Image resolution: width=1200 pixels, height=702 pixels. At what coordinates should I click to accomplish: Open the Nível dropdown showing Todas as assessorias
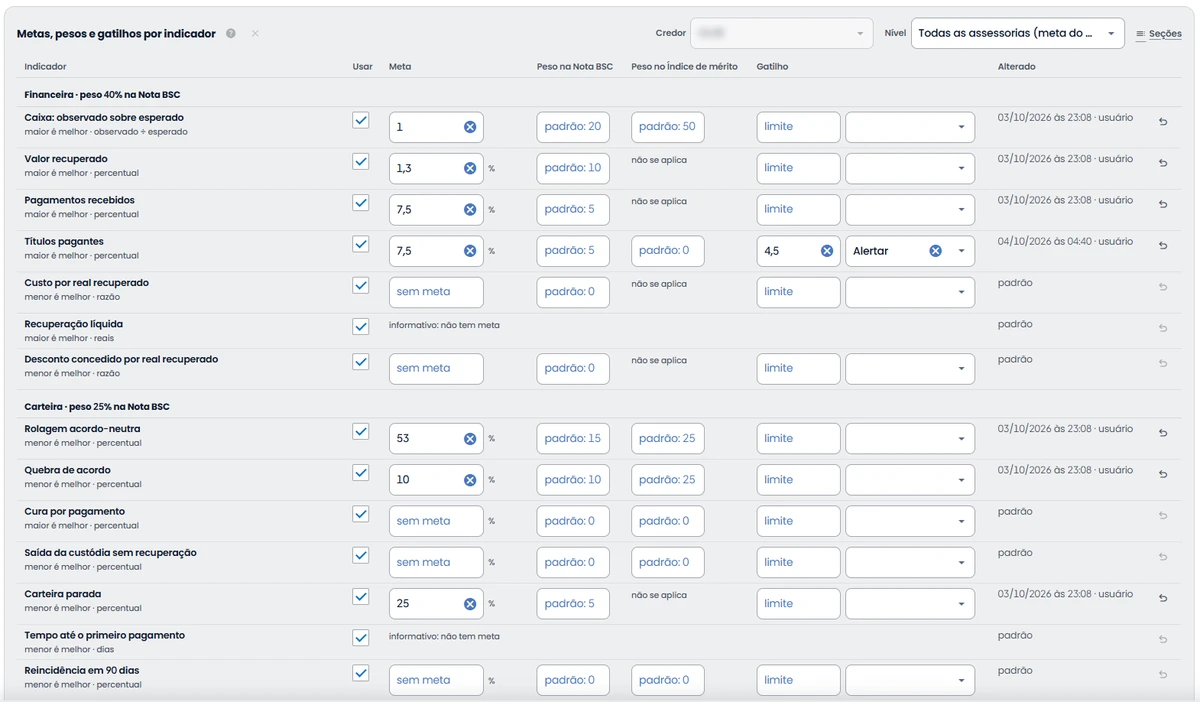1018,33
